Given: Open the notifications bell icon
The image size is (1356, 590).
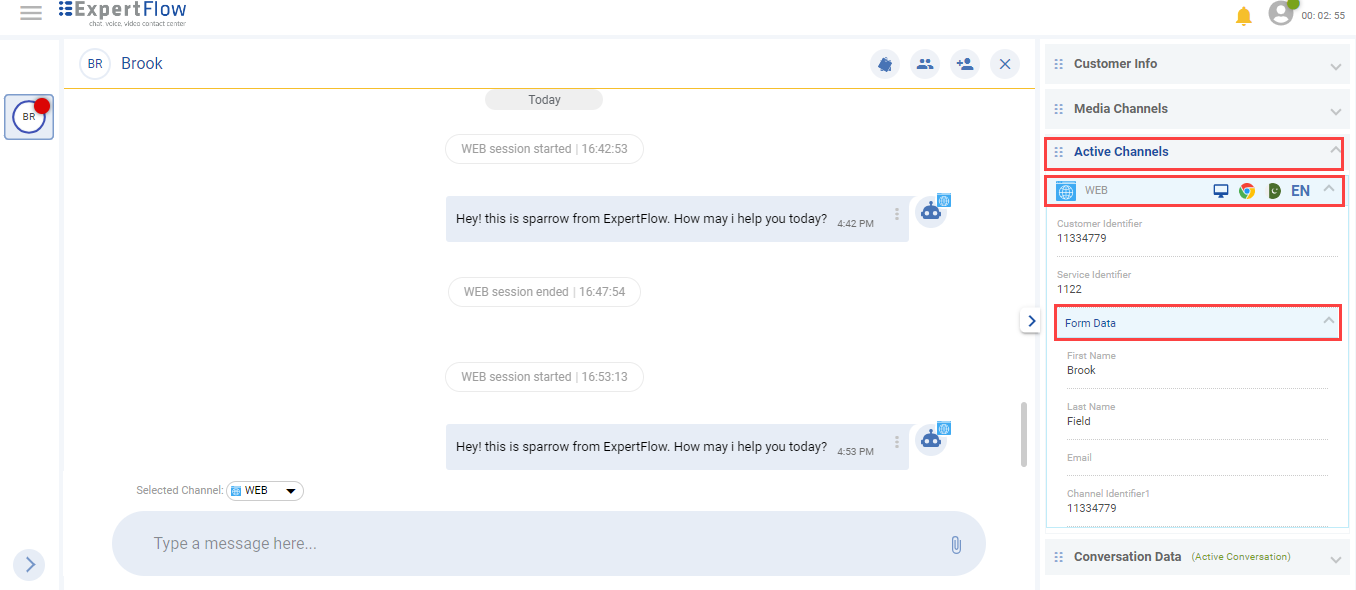Looking at the screenshot, I should (x=1243, y=16).
